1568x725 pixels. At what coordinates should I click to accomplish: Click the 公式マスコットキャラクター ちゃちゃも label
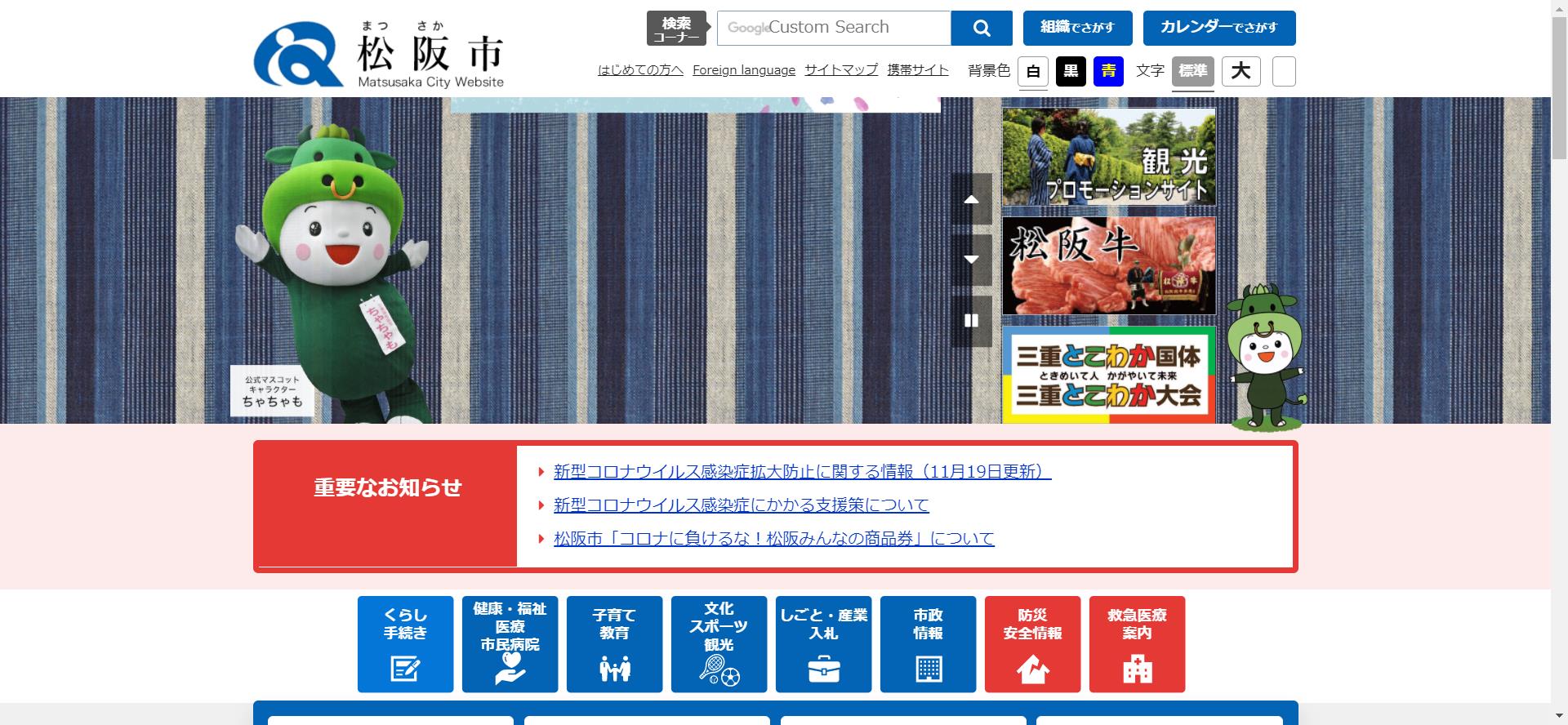click(273, 390)
